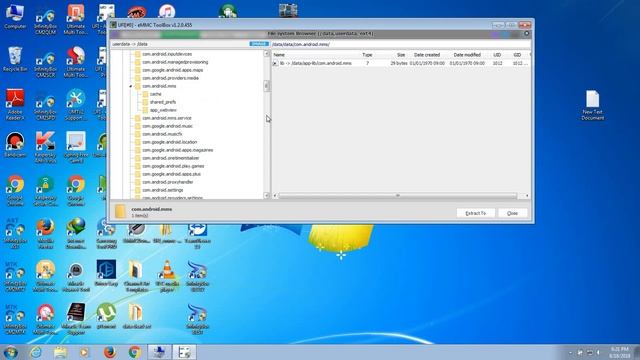The height and width of the screenshot is (360, 640).
Task: Select the app_webview subfolder
Action: (x=163, y=110)
